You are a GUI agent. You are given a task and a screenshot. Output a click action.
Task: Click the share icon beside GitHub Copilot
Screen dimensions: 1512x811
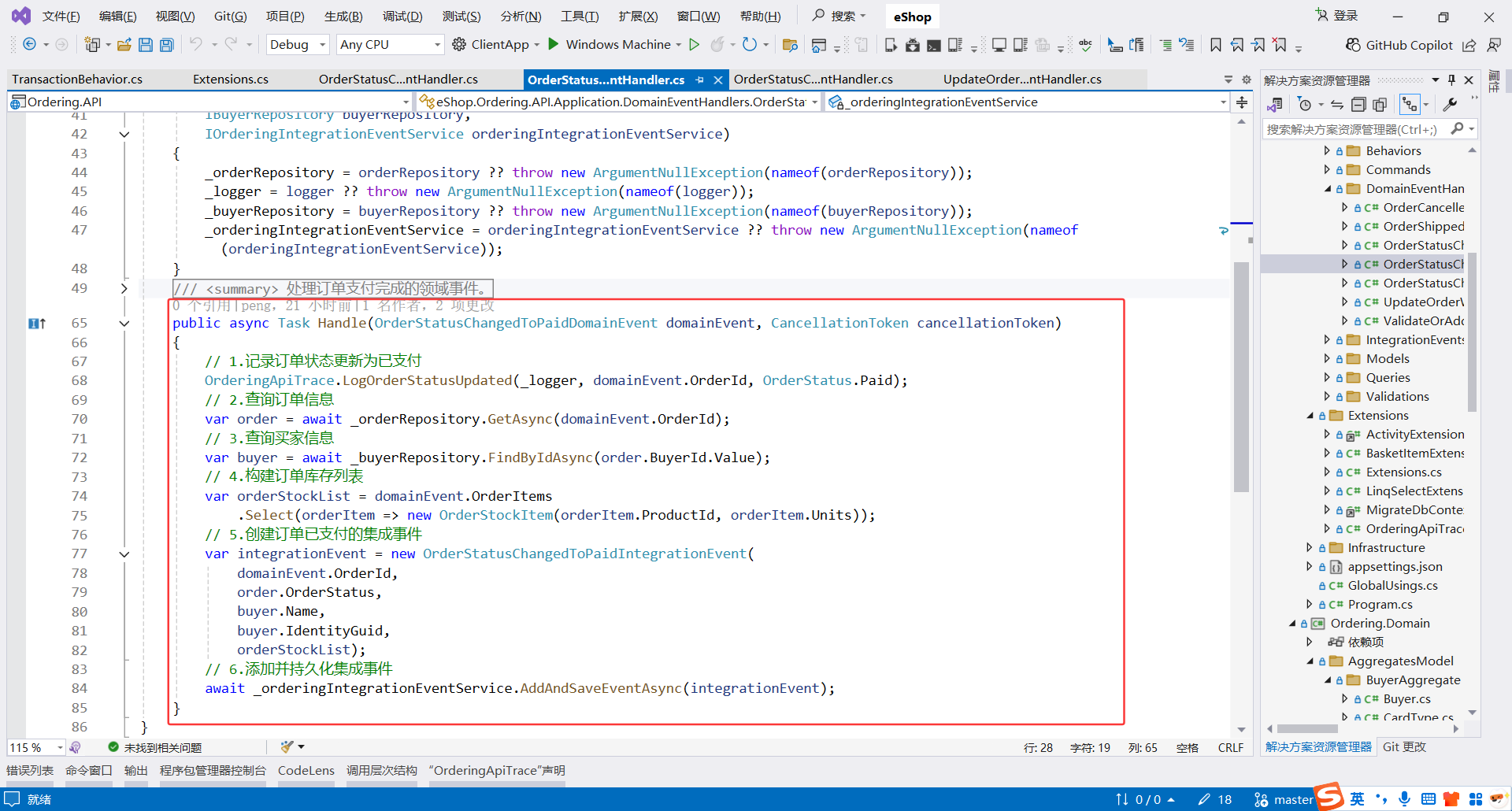[1469, 45]
